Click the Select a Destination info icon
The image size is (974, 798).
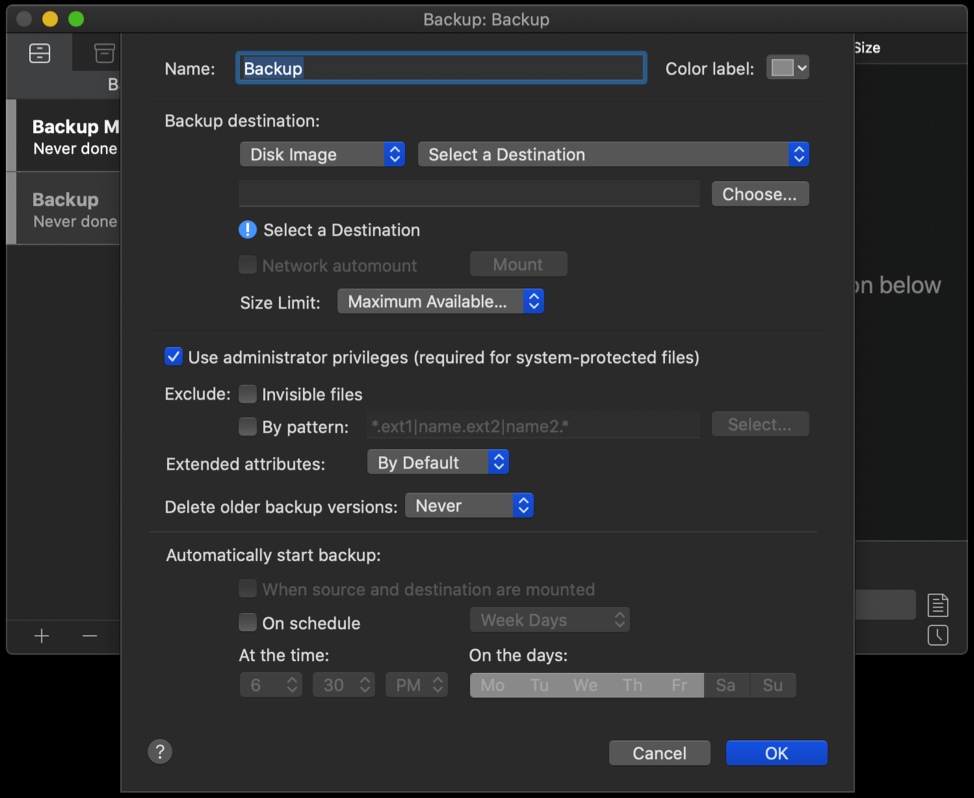(x=248, y=230)
